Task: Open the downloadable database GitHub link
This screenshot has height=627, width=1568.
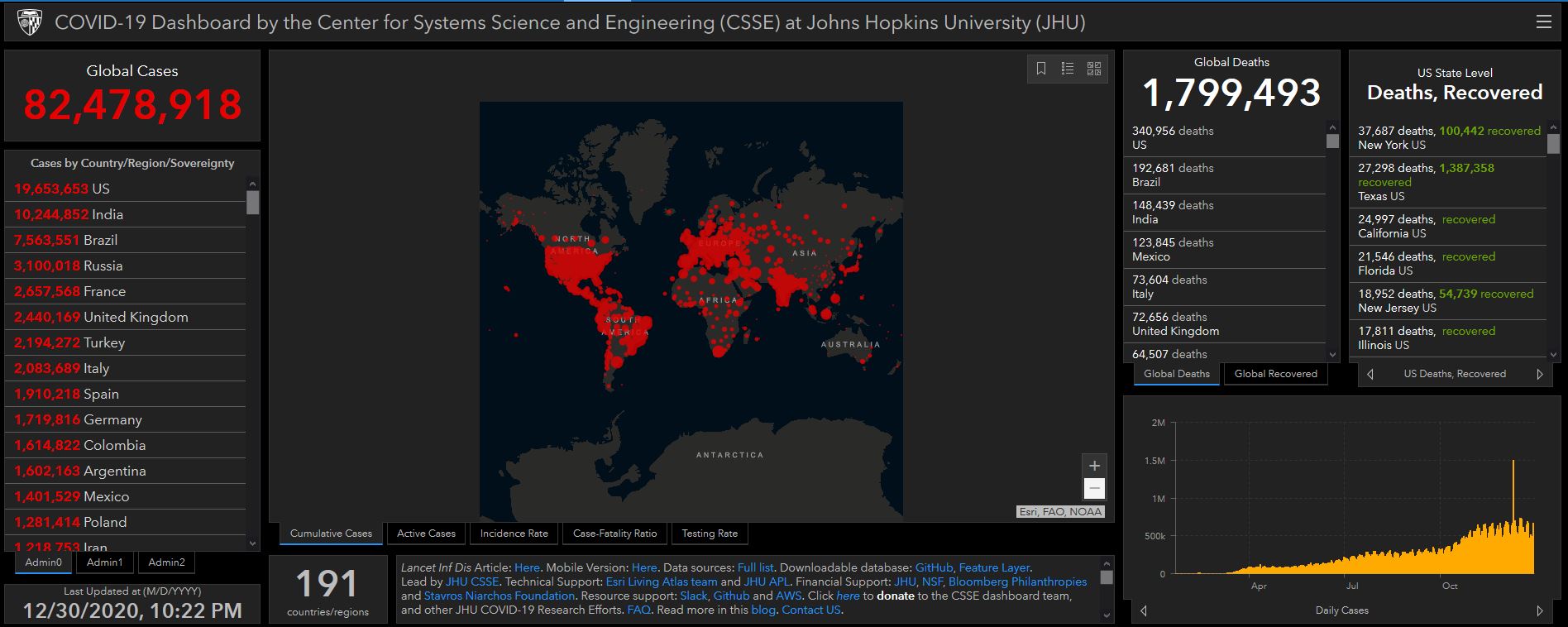Action: pyautogui.click(x=934, y=567)
